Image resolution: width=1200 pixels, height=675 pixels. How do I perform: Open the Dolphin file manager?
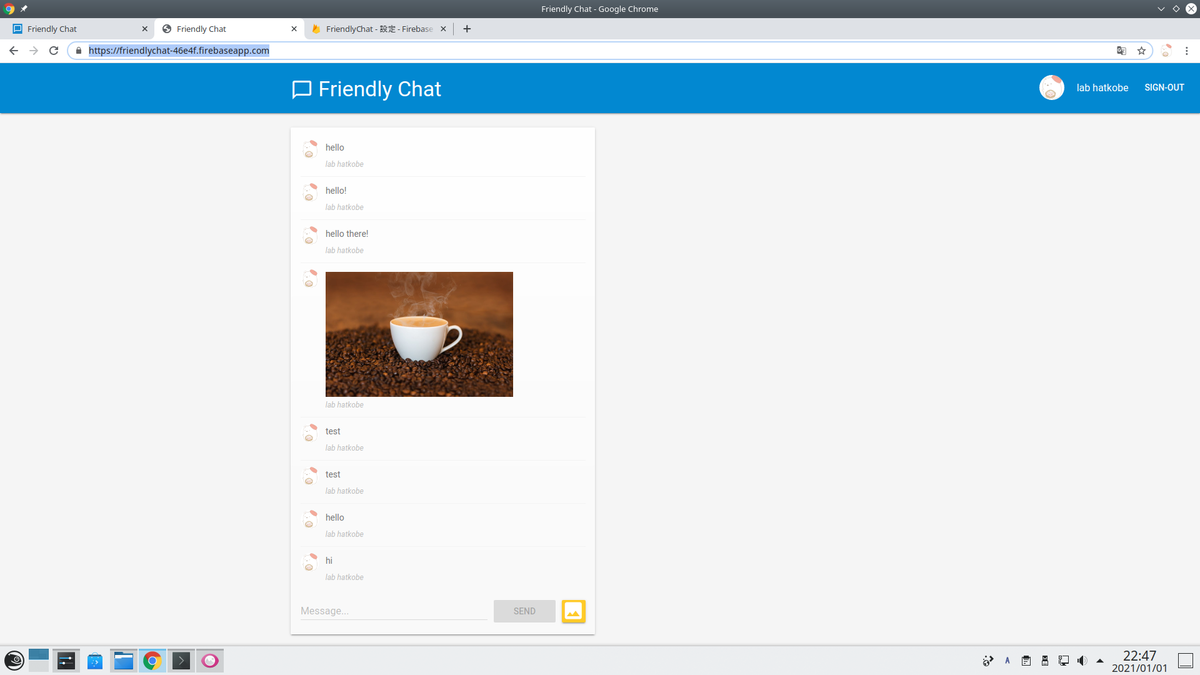click(124, 660)
